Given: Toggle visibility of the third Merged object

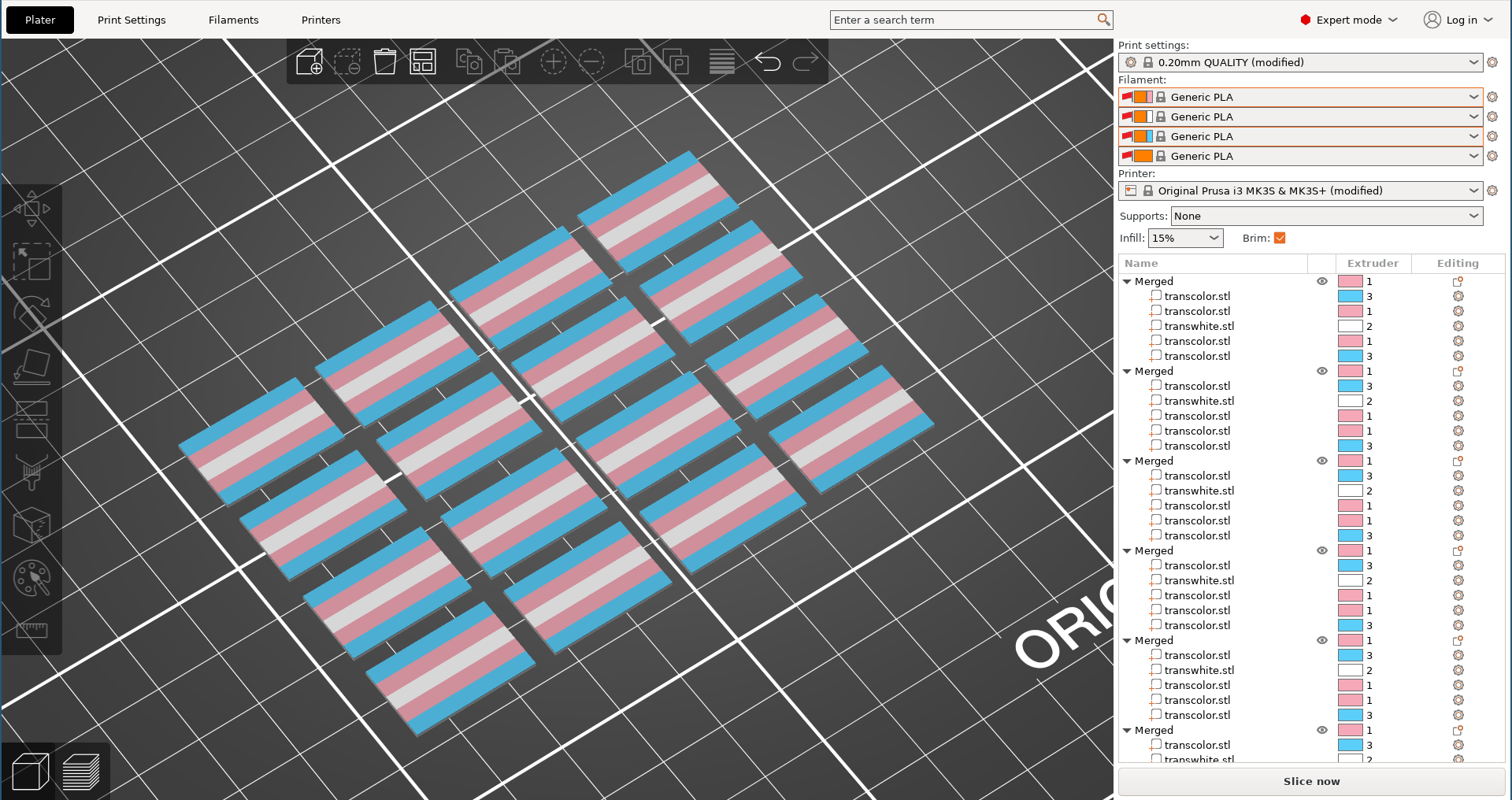Looking at the screenshot, I should tap(1322, 461).
